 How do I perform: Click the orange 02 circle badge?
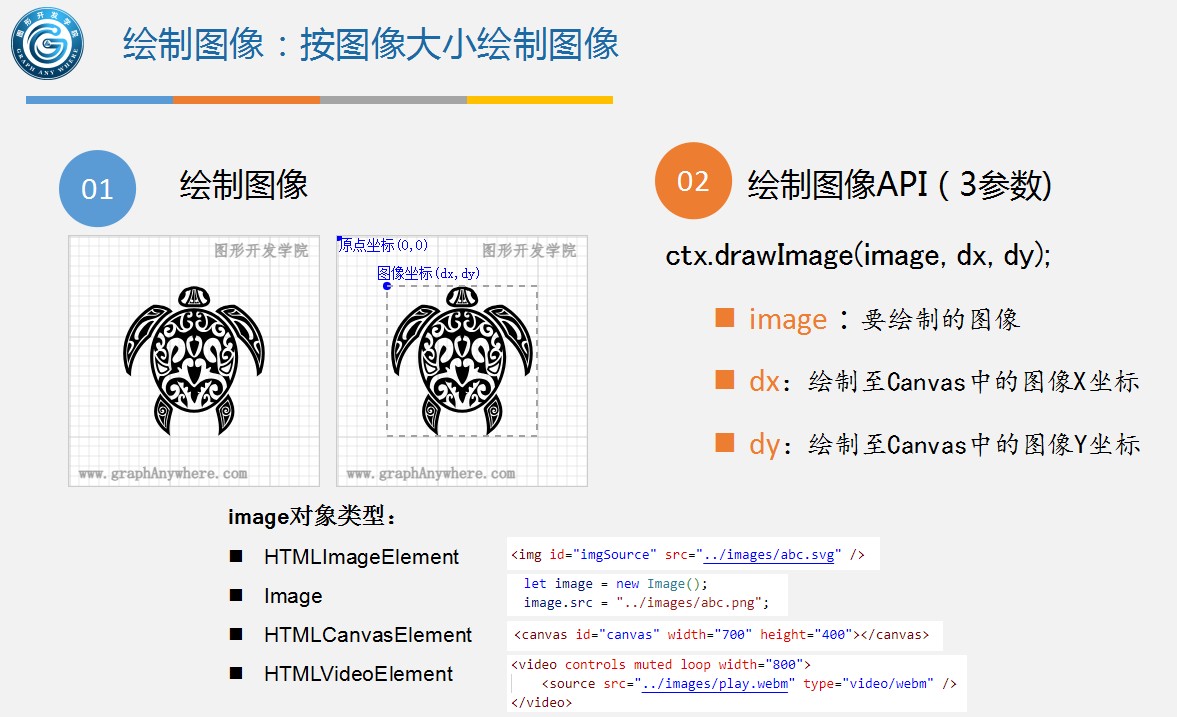(693, 181)
